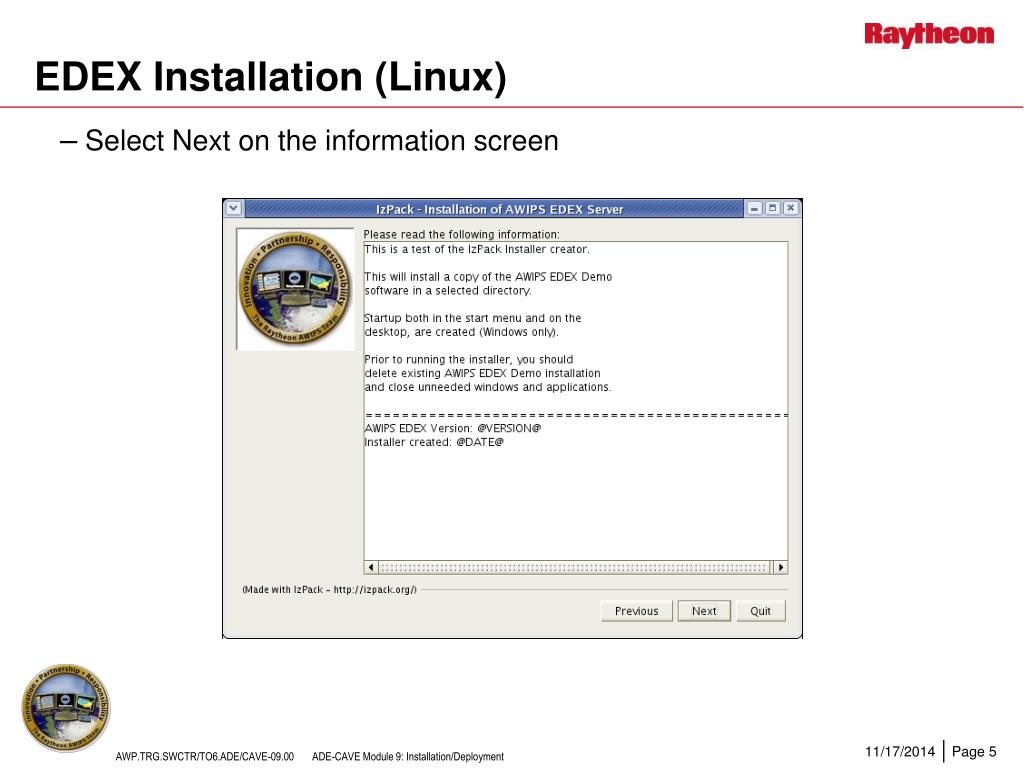The width and height of the screenshot is (1024, 768).
Task: Open the window menu arrow in the title bar
Action: [x=234, y=208]
